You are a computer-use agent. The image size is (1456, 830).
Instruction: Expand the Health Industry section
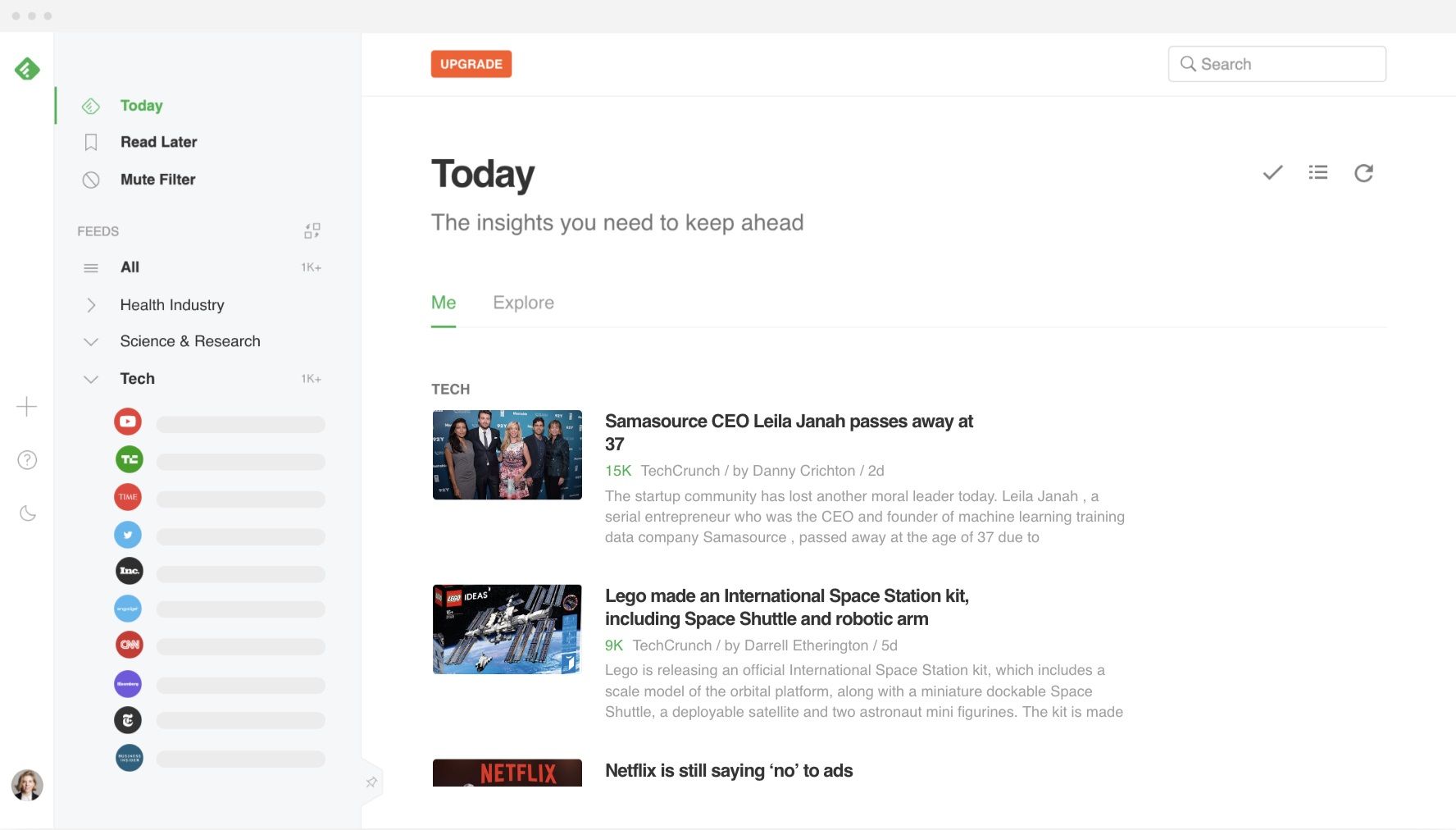click(x=91, y=305)
